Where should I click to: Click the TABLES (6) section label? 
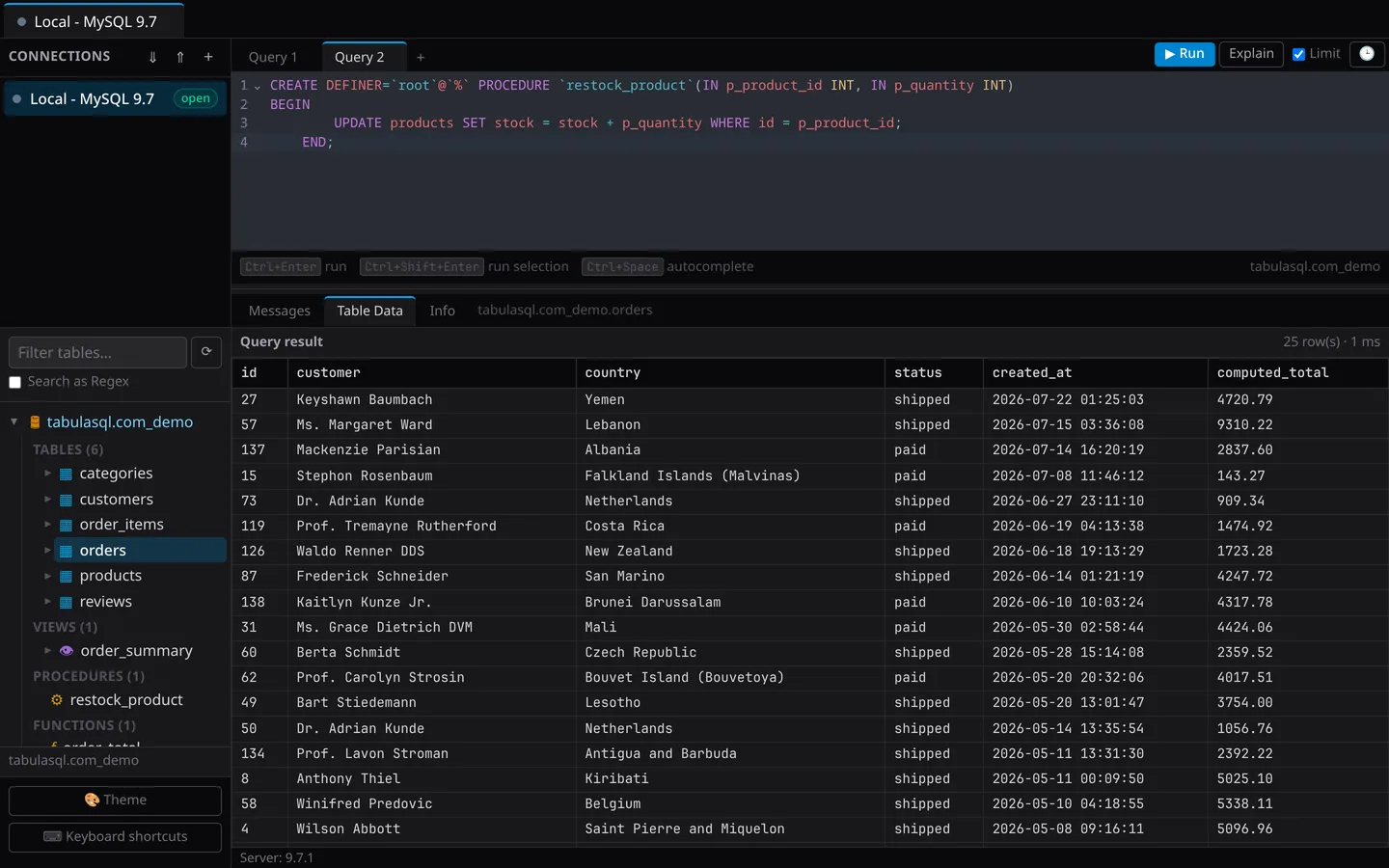68,449
